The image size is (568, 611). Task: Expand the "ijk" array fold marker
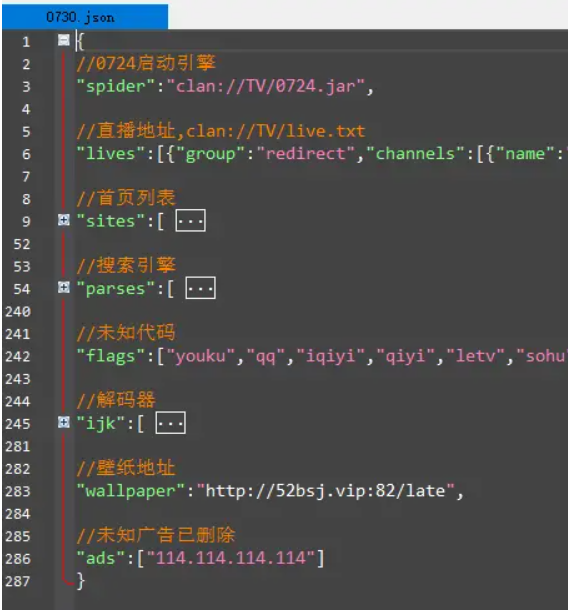click(64, 422)
